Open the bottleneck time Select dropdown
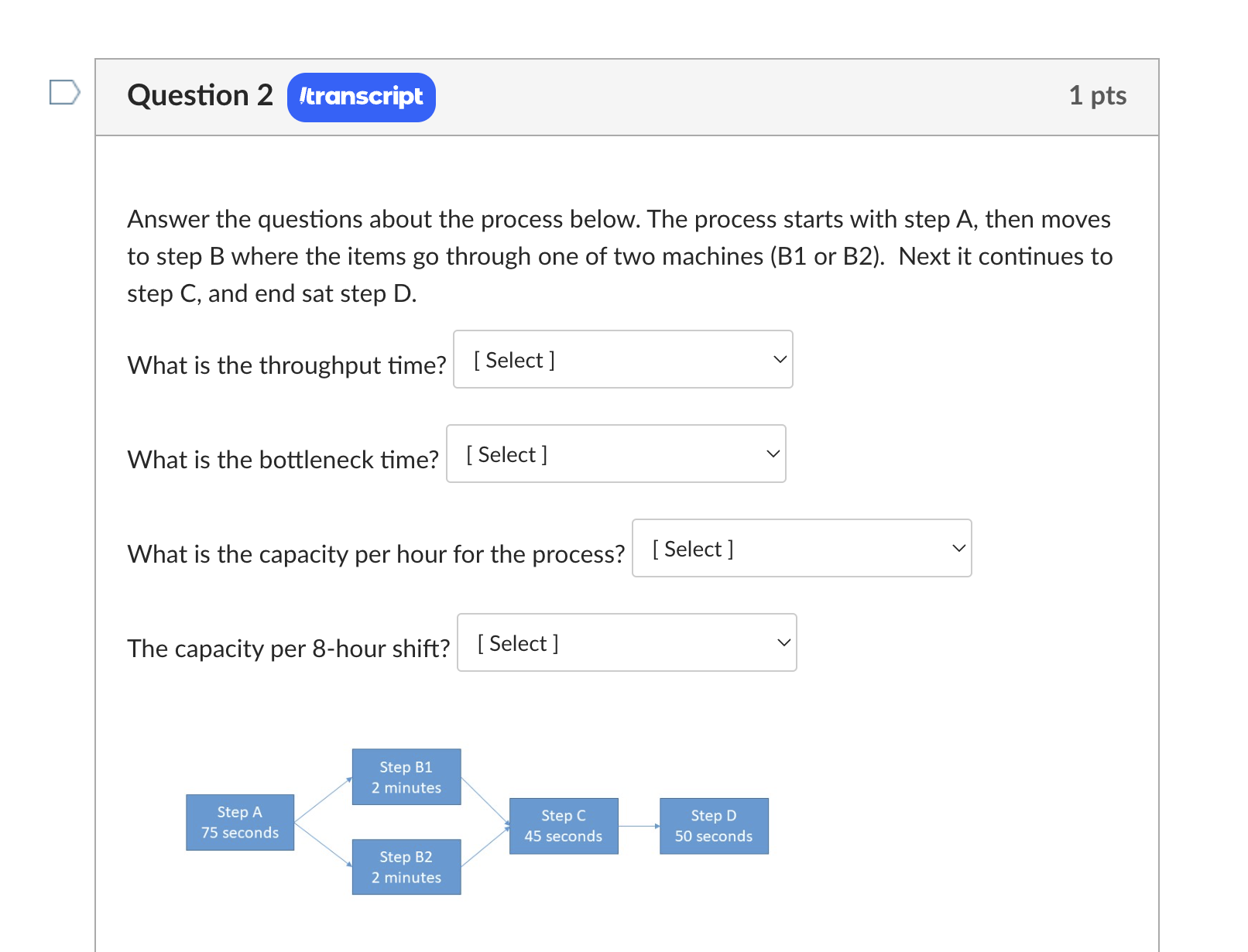The width and height of the screenshot is (1248, 952). tap(615, 453)
